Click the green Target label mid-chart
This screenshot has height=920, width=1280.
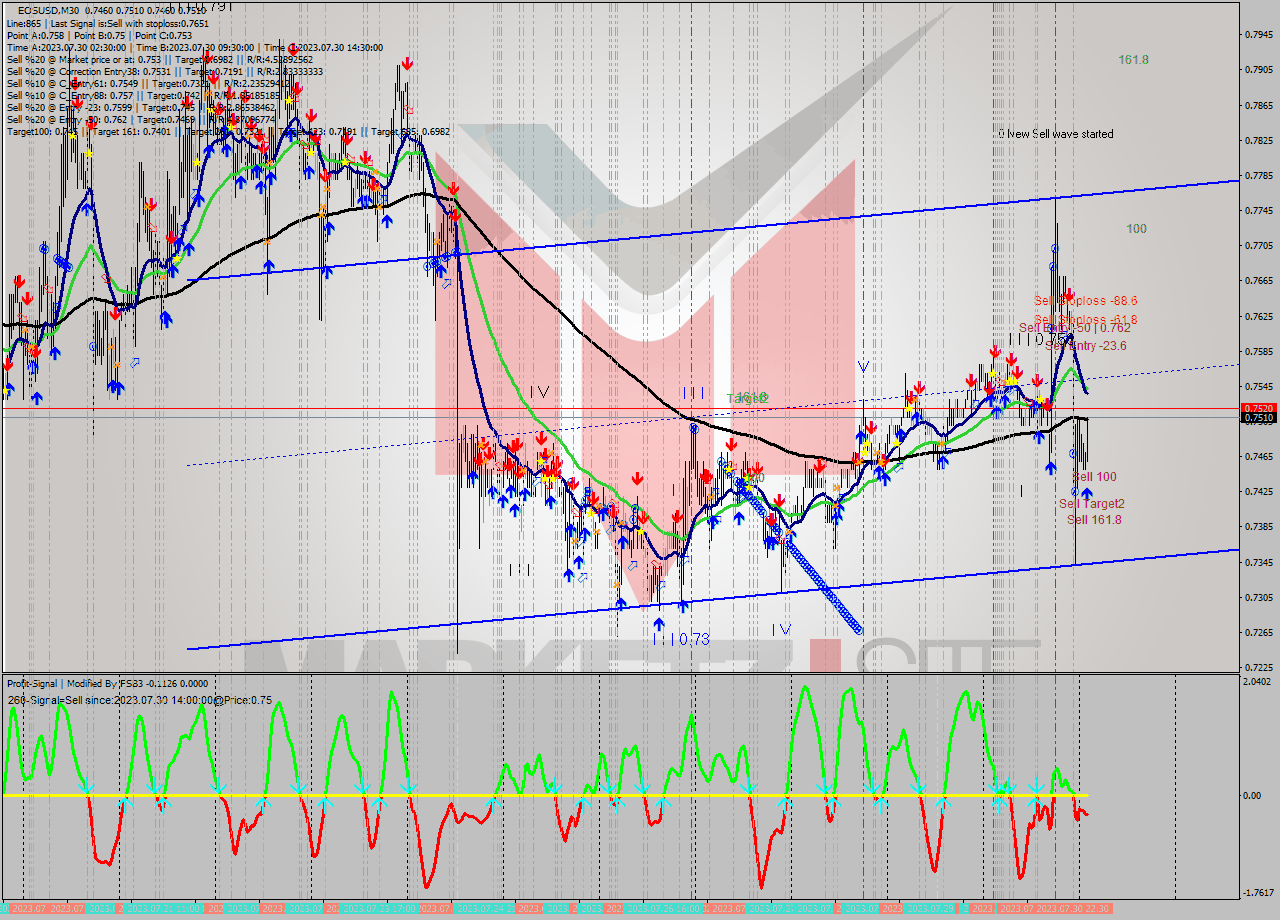[746, 397]
